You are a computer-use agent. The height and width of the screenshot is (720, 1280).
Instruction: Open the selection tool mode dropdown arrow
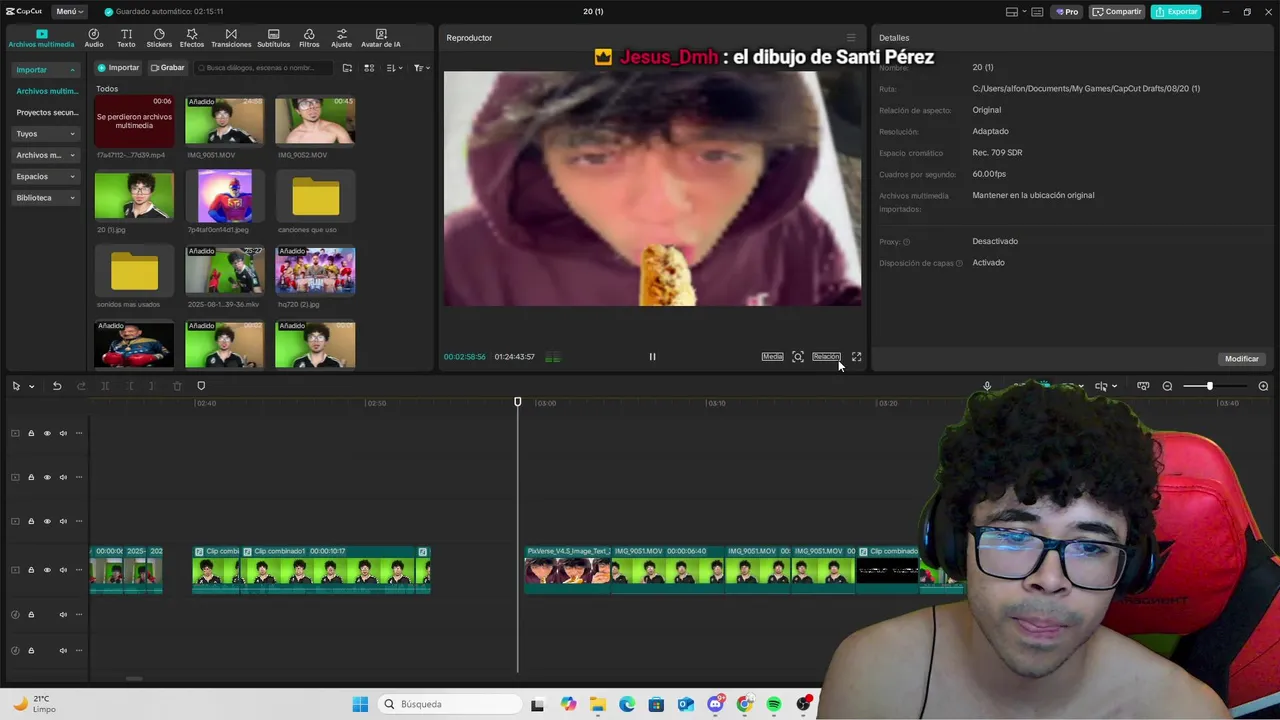point(31,386)
